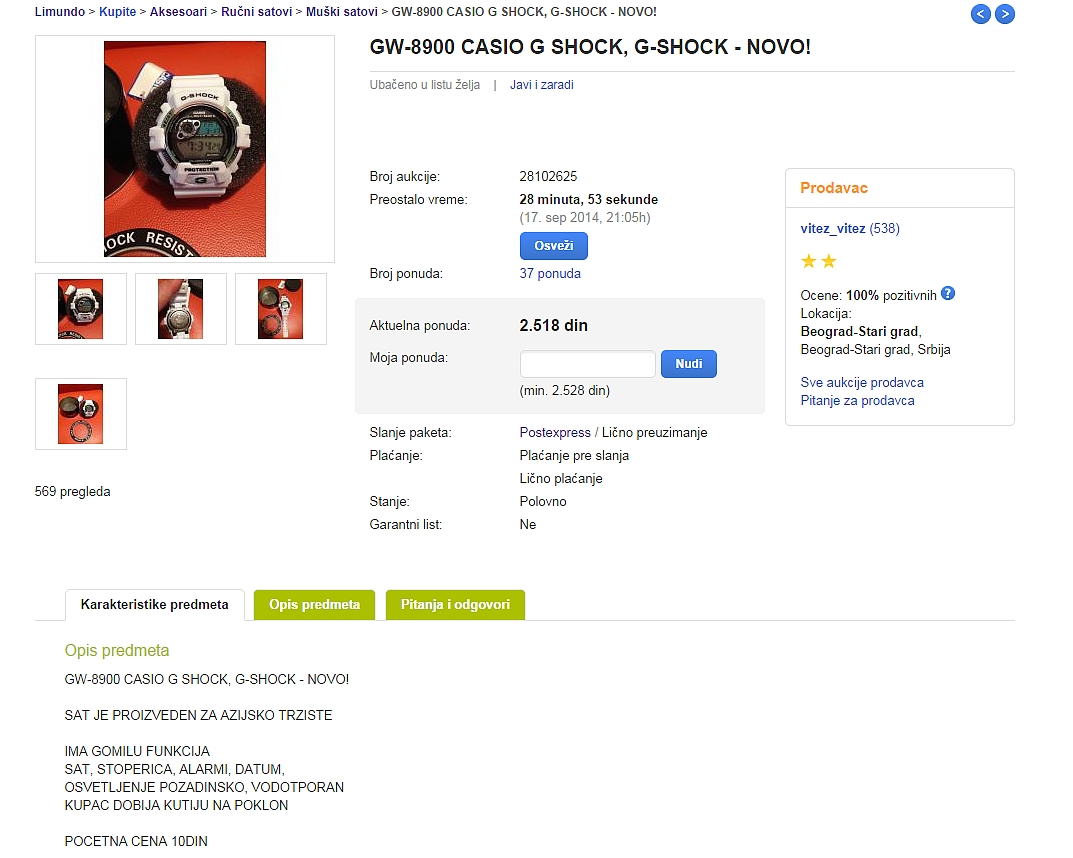This screenshot has height=858, width=1073.
Task: Open Muški satovi breadcrumb category
Action: pos(341,12)
